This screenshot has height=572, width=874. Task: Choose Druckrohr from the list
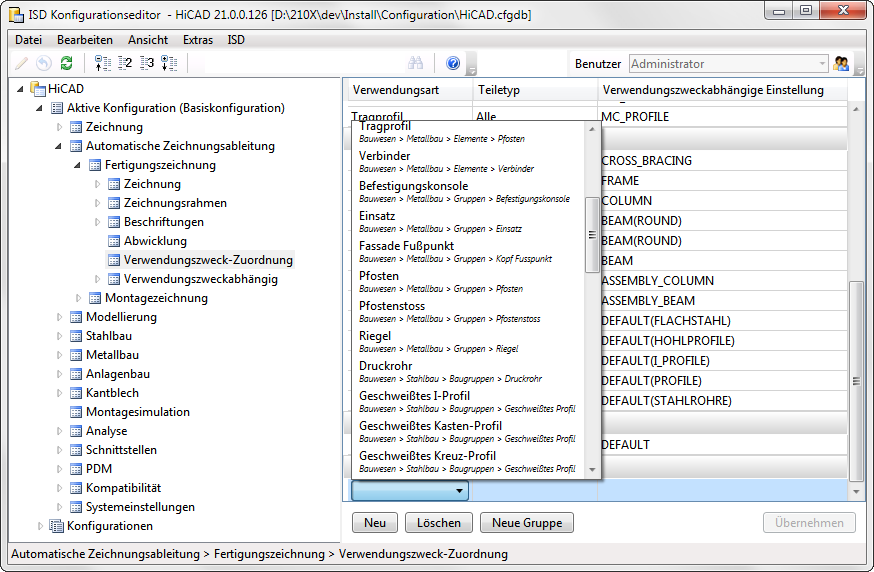(469, 372)
